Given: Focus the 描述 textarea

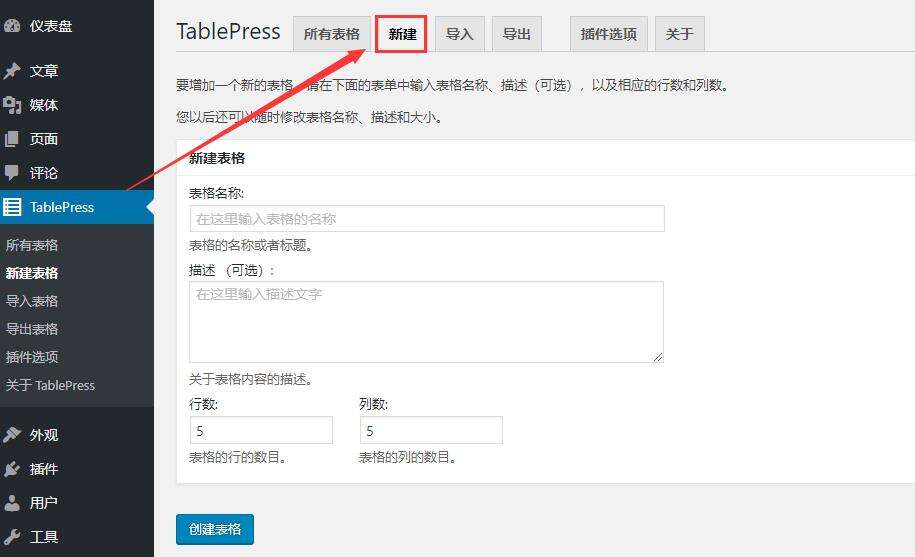Looking at the screenshot, I should (x=427, y=322).
